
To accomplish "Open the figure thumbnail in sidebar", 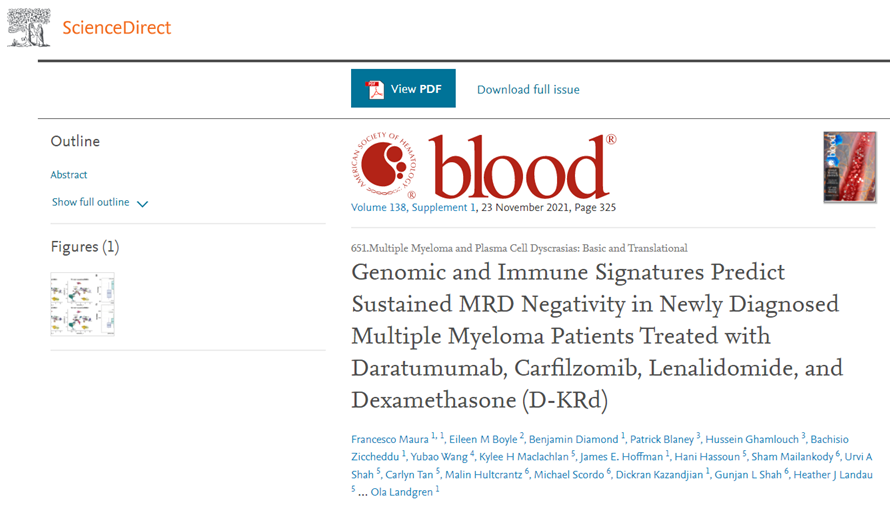I will tap(82, 303).
